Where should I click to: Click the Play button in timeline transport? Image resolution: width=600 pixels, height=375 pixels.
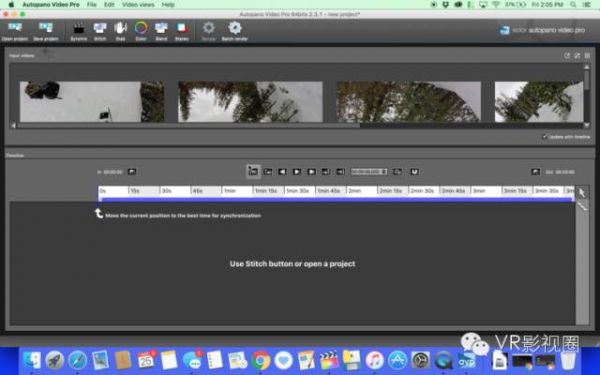coord(297,172)
